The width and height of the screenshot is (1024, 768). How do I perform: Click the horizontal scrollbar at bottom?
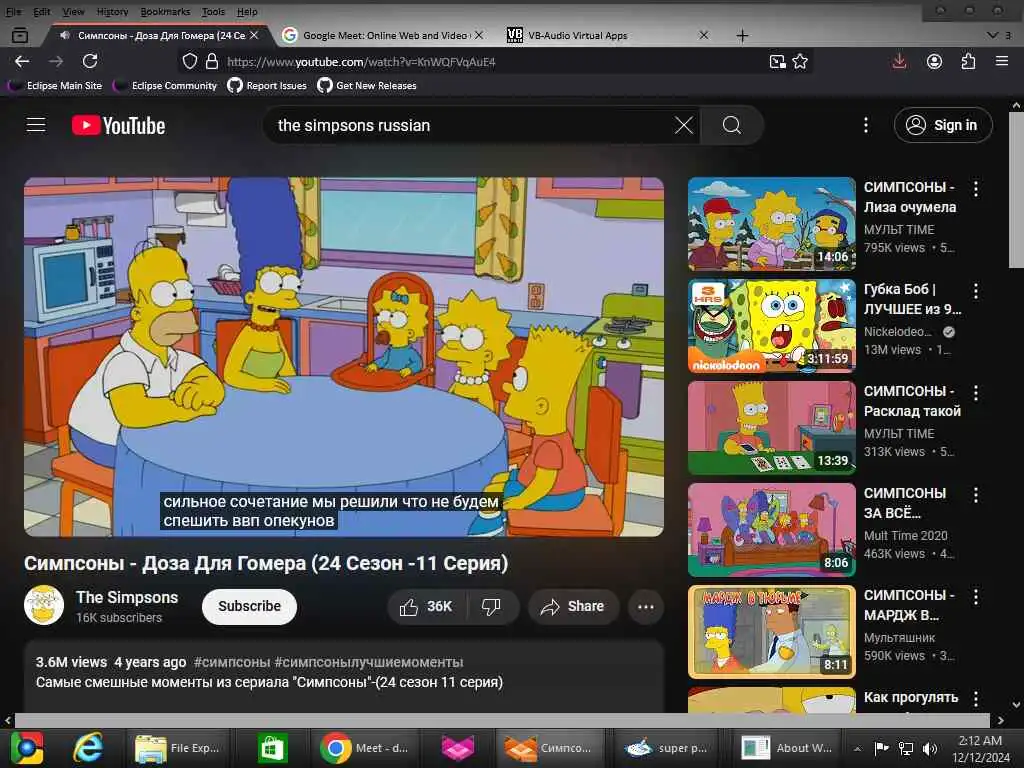pyautogui.click(x=503, y=720)
